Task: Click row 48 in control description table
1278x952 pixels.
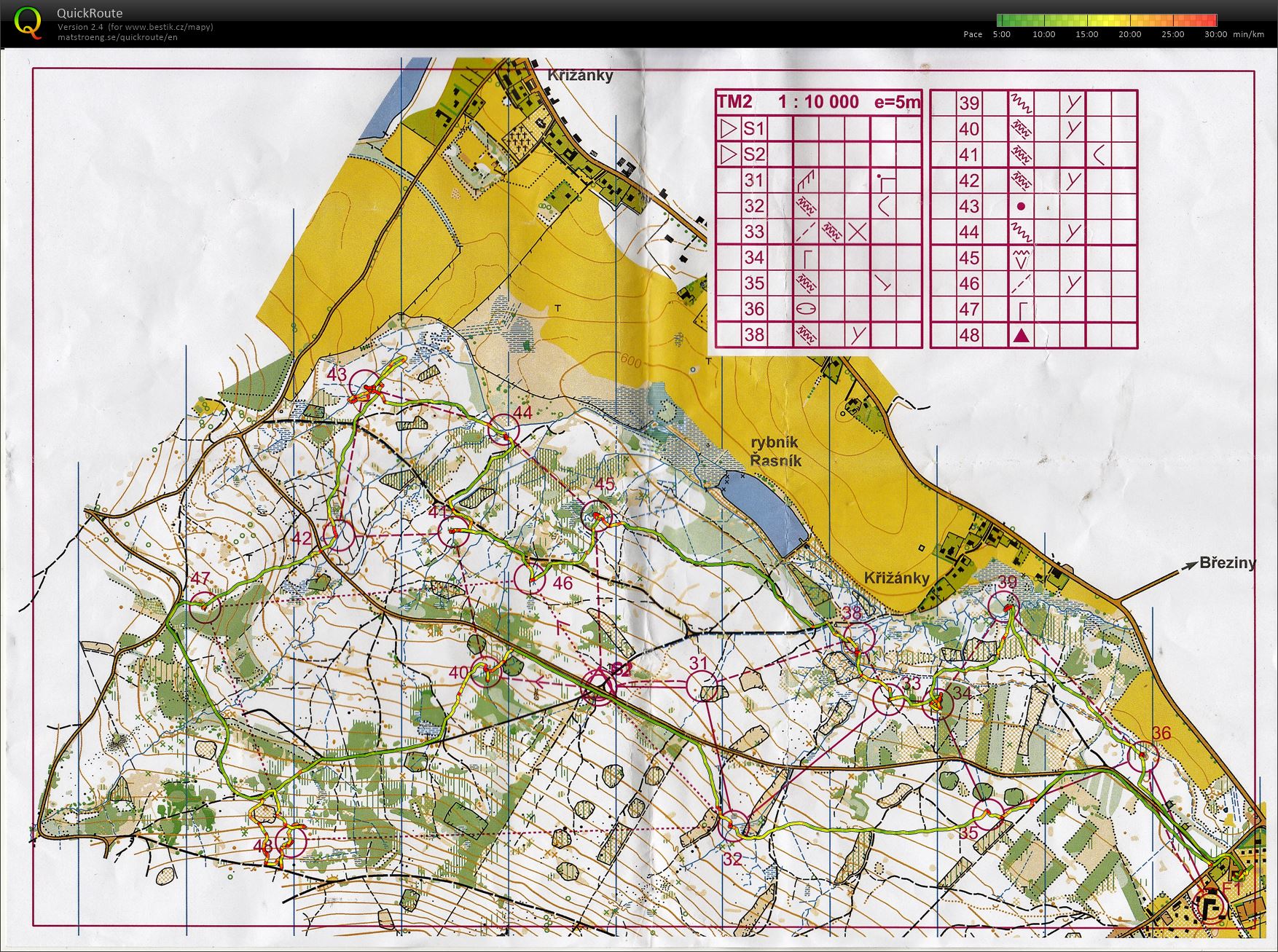Action: pos(1034,335)
